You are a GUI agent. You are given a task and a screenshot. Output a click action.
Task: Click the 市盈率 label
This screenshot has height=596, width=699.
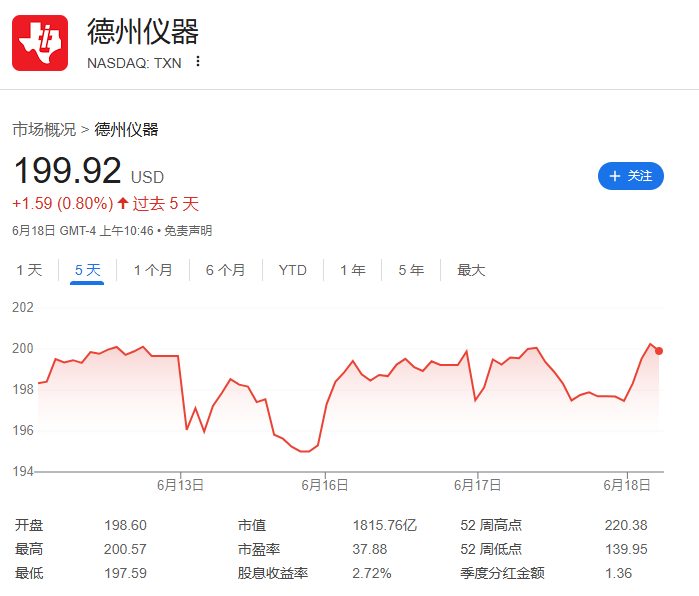(x=259, y=550)
